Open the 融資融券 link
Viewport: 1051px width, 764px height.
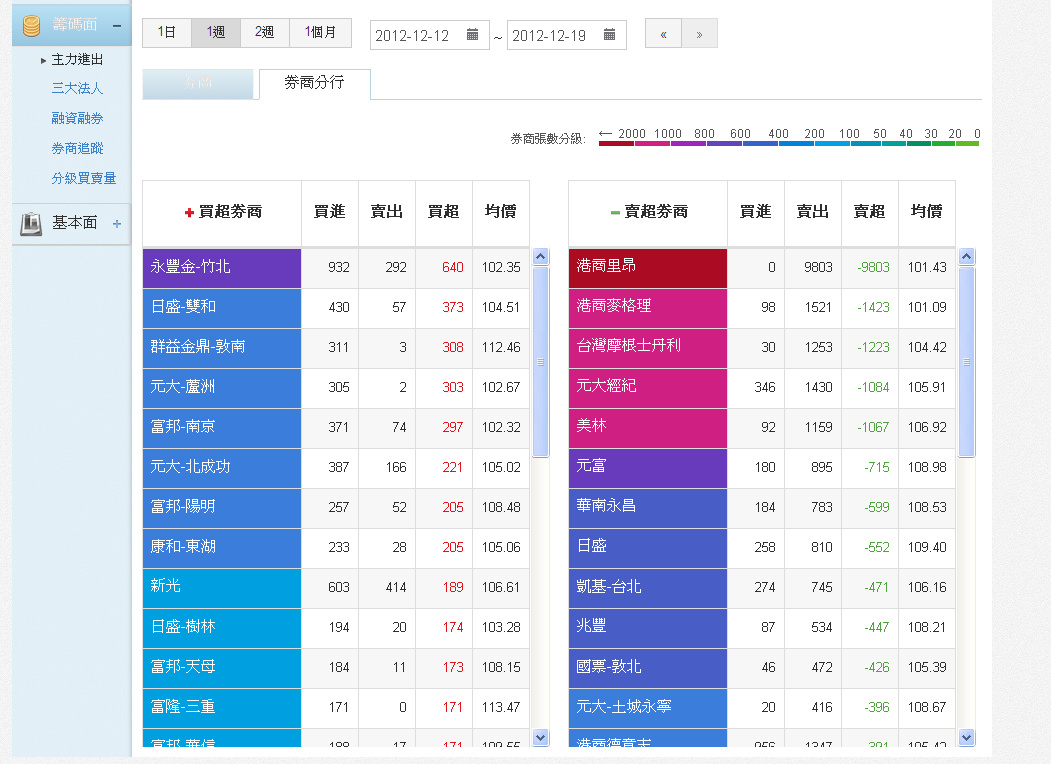[x=77, y=119]
